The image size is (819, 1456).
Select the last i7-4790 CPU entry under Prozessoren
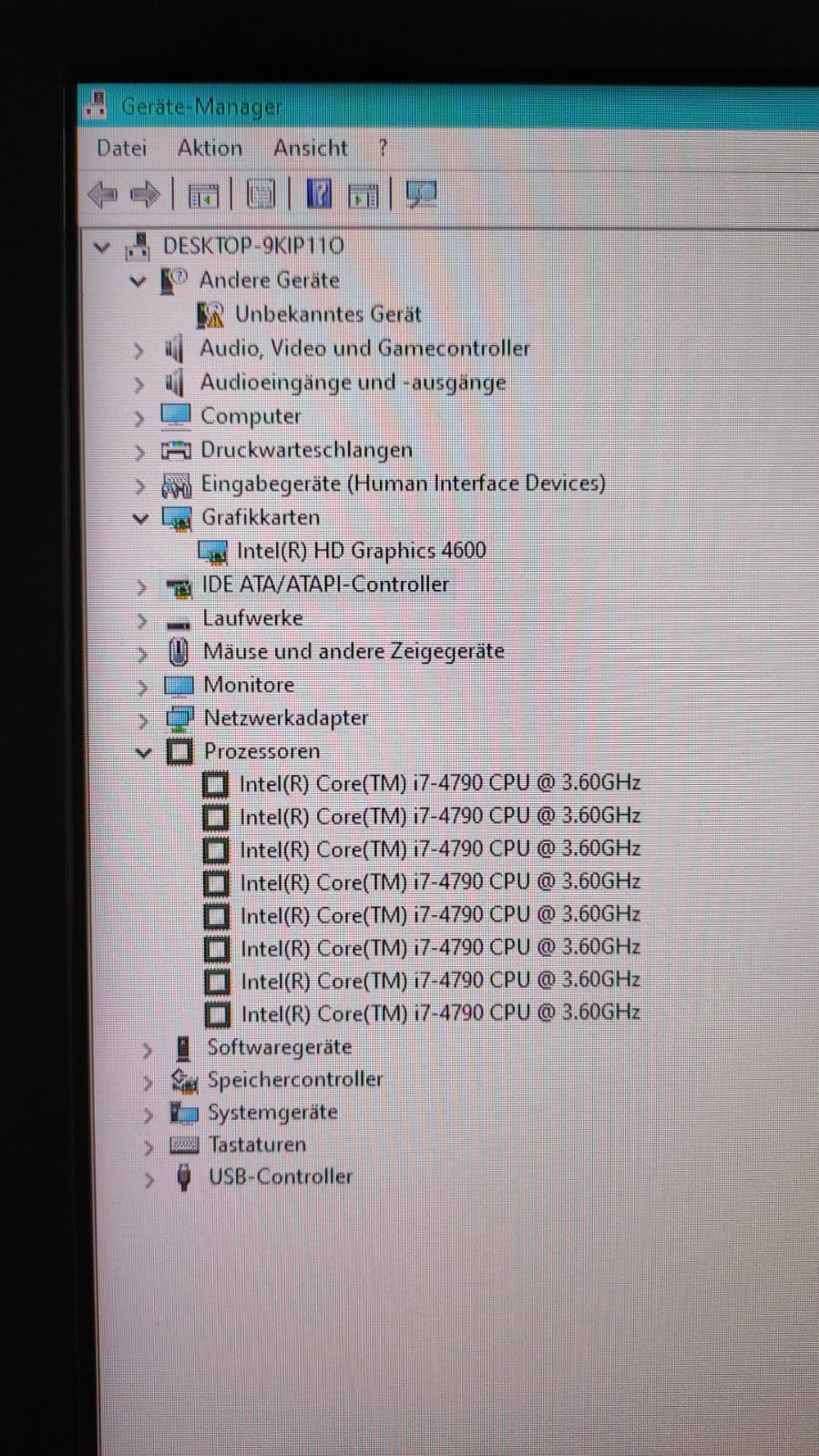440,1013
